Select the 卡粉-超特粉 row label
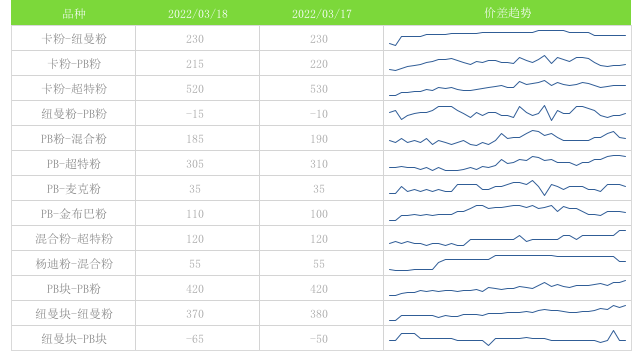642x364 pixels. coord(74,89)
